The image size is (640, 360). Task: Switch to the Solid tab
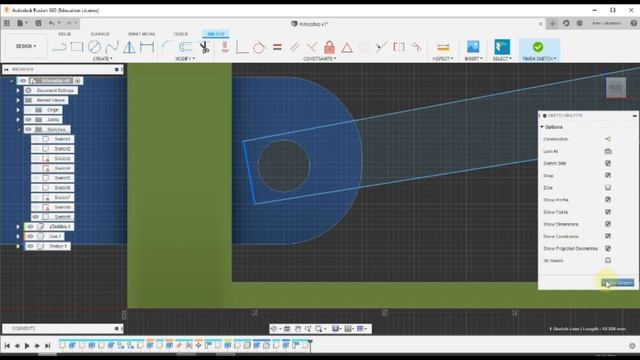pyautogui.click(x=64, y=34)
